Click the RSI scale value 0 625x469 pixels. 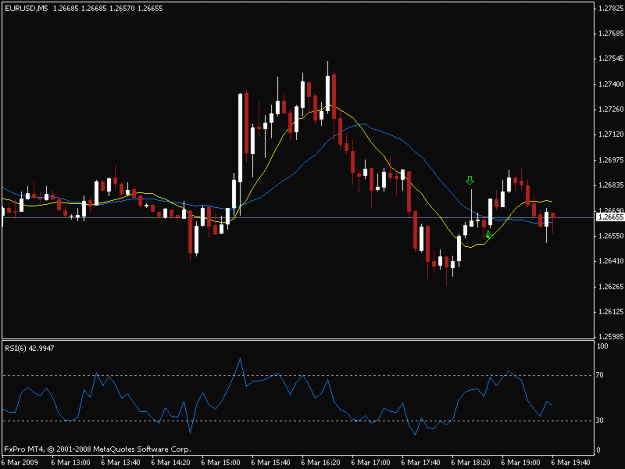tap(599, 450)
